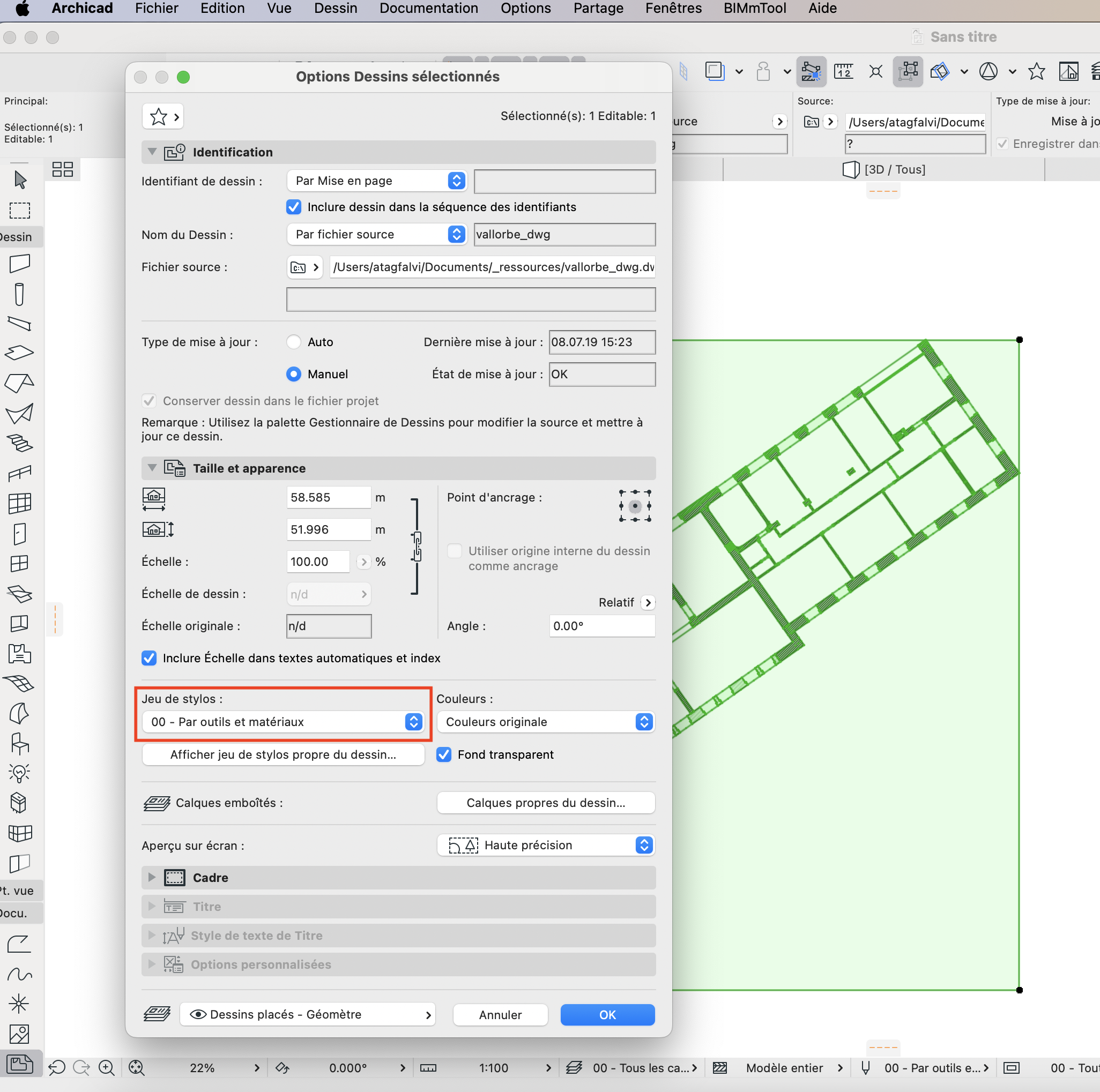The image size is (1100, 1092).
Task: Click the OK button
Action: point(607,1015)
